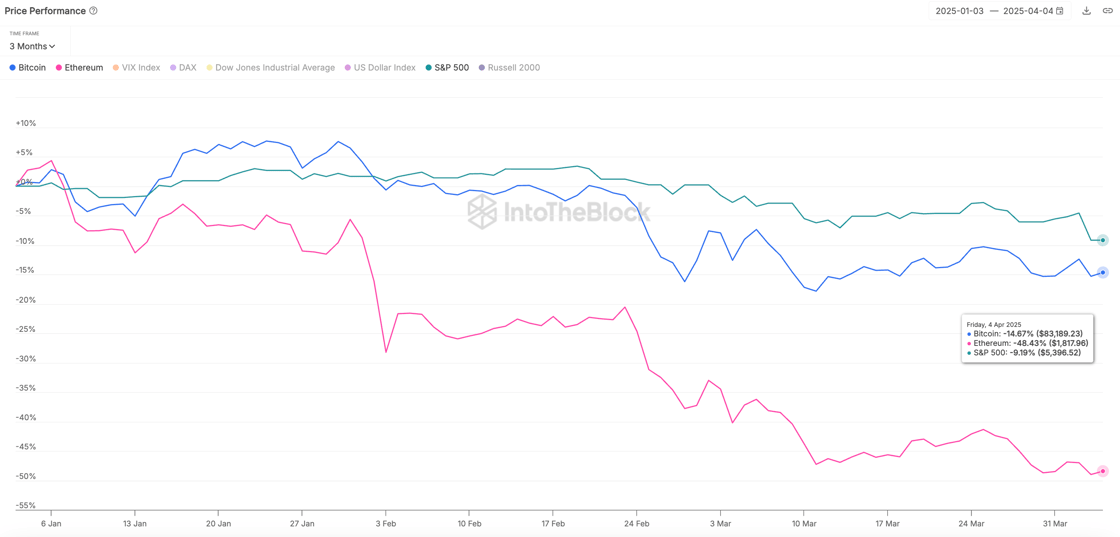
Task: Click the Price Performance help icon
Action: [94, 11]
